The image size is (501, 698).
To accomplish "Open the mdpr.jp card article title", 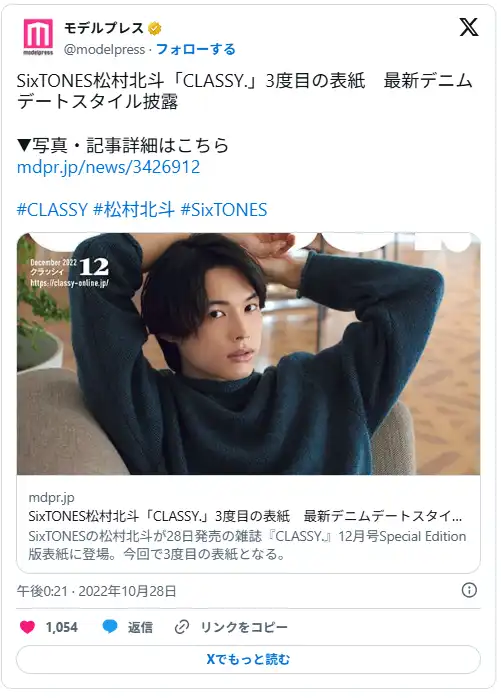I will coord(245,516).
